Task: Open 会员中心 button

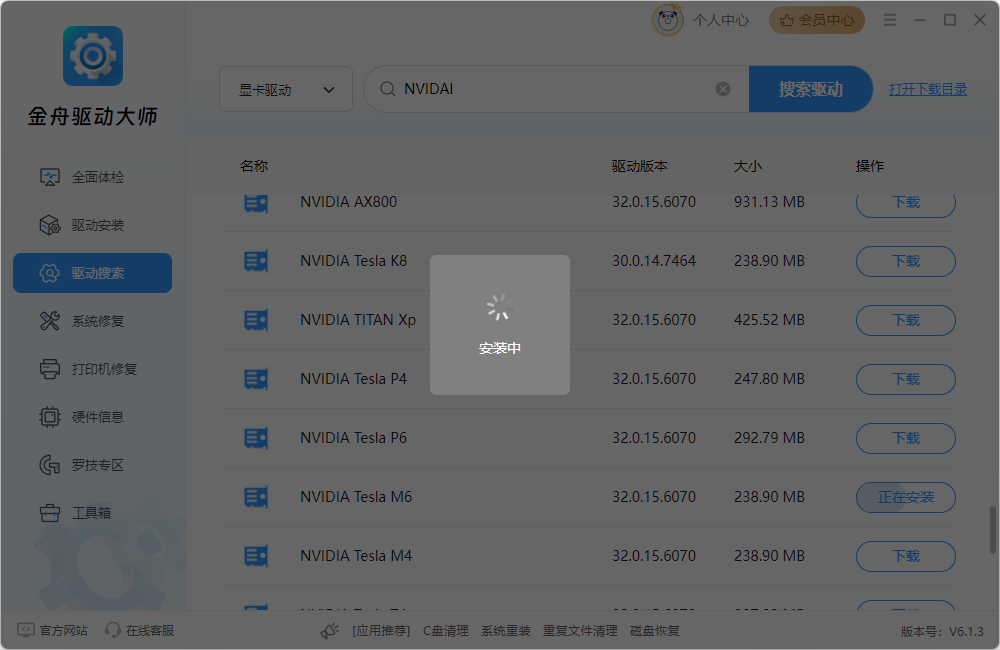Action: (x=817, y=20)
